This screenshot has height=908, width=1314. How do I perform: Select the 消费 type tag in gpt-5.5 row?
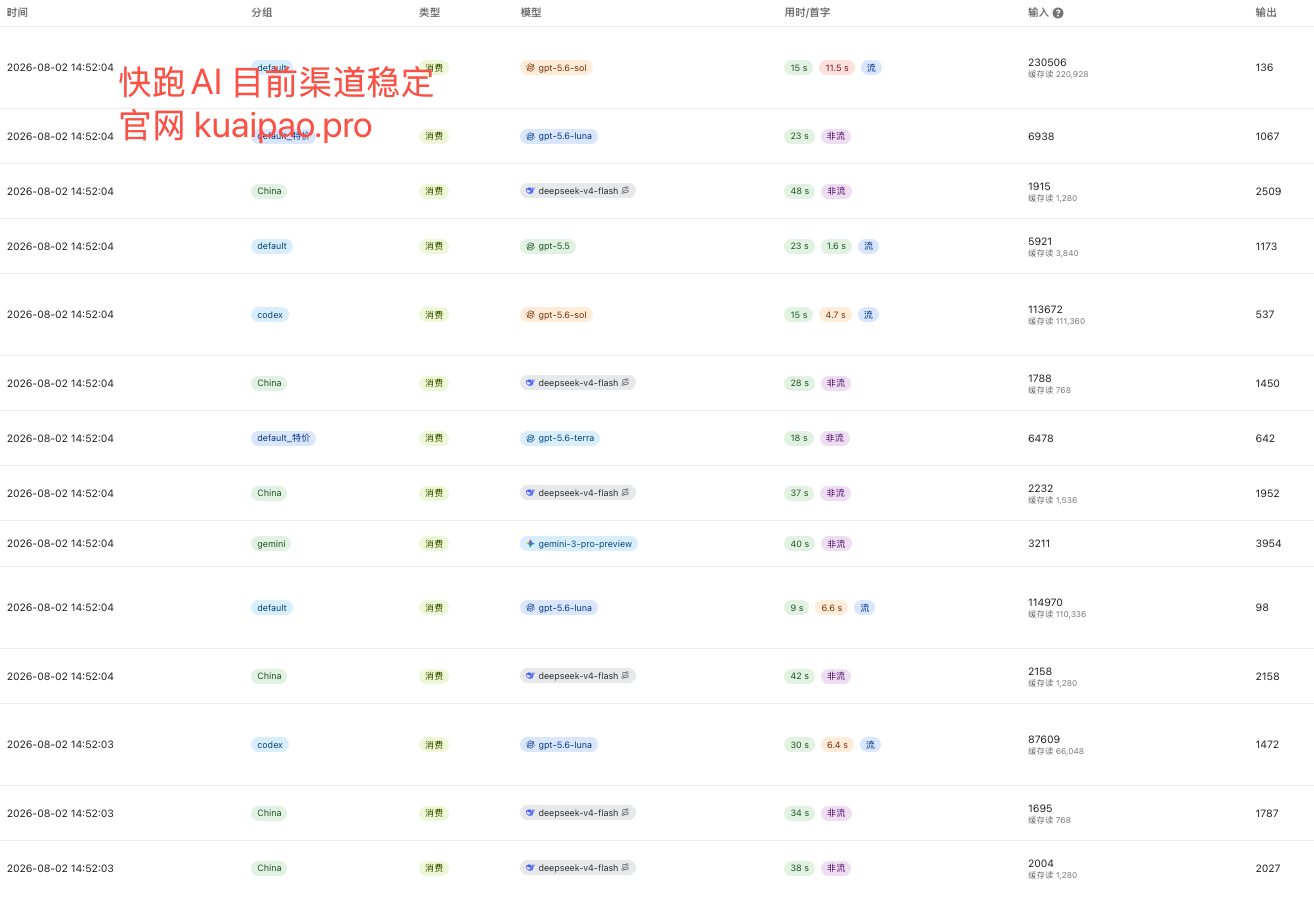tap(434, 246)
